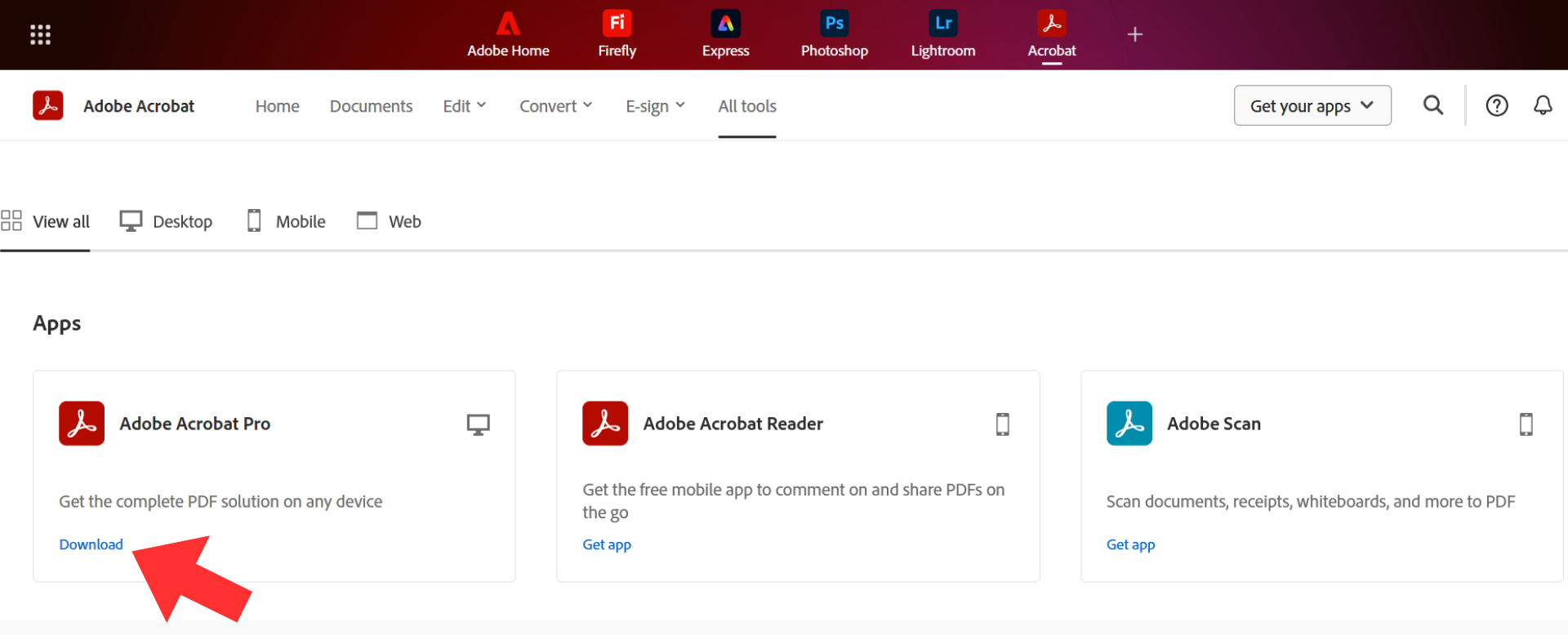1568x635 pixels.
Task: Switch to Photoshop in top bar
Action: [x=834, y=34]
